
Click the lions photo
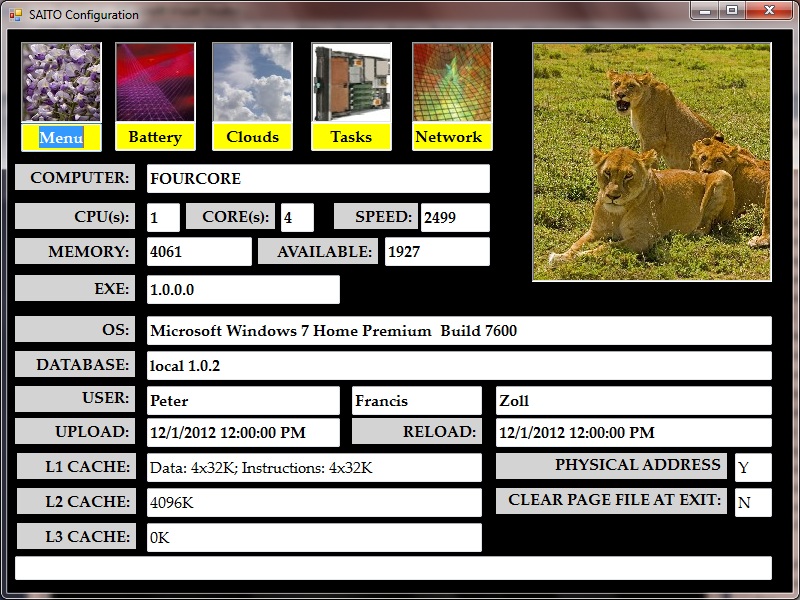pos(651,161)
